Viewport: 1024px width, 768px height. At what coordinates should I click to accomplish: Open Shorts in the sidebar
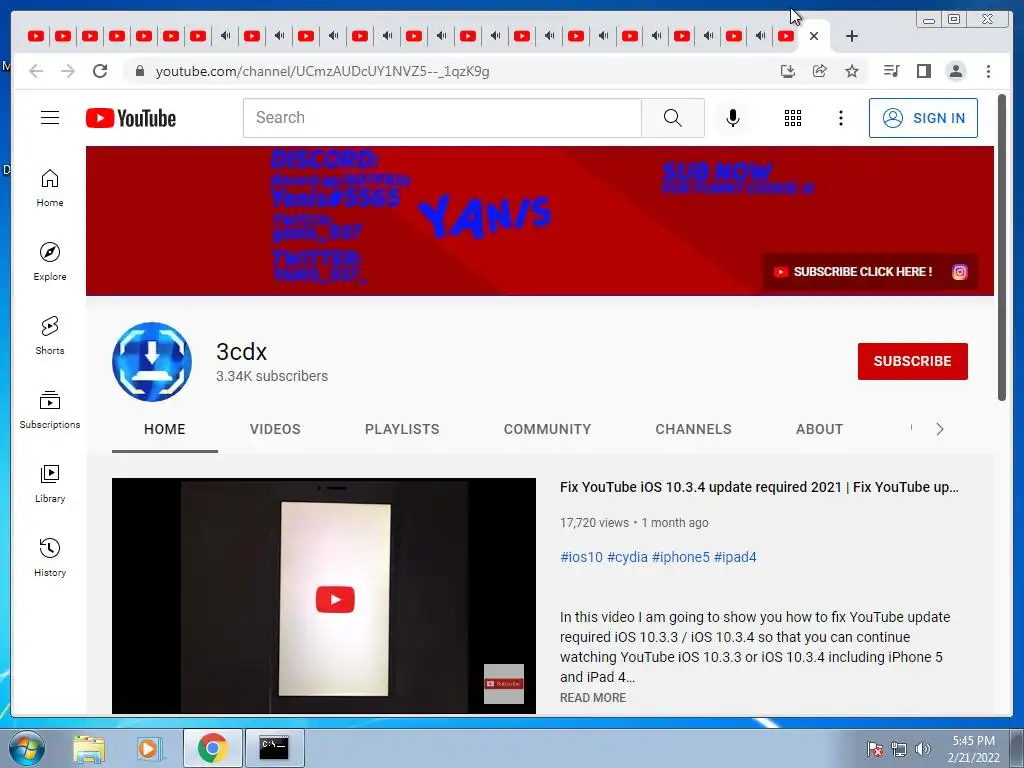tap(50, 336)
